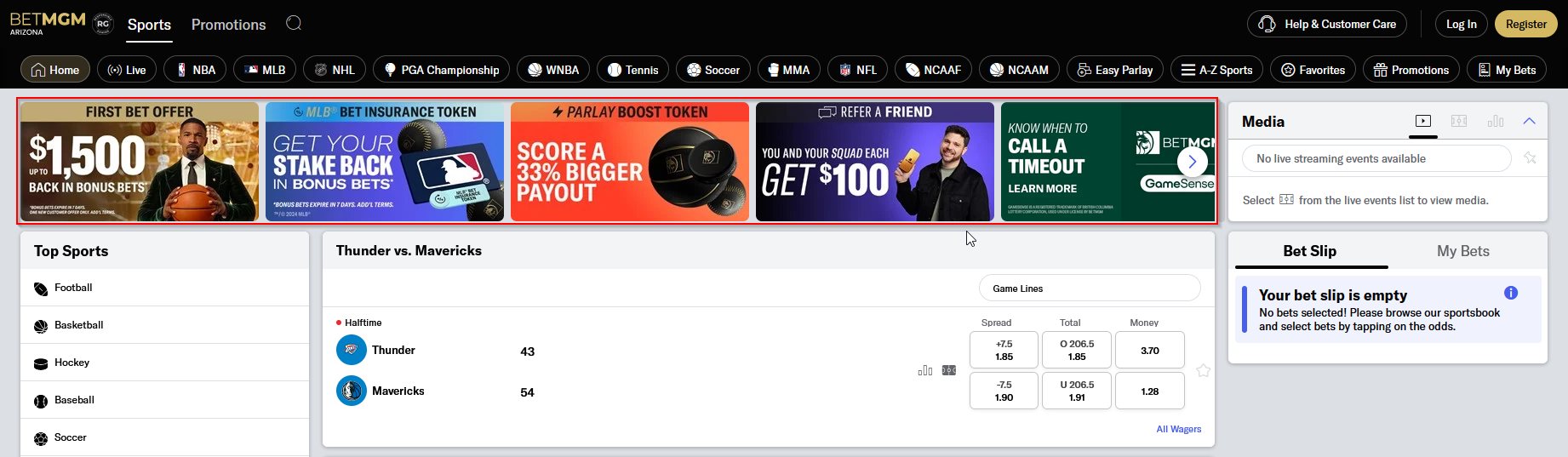The image size is (1568, 457).
Task: Select Football in Top Sports
Action: 164,288
